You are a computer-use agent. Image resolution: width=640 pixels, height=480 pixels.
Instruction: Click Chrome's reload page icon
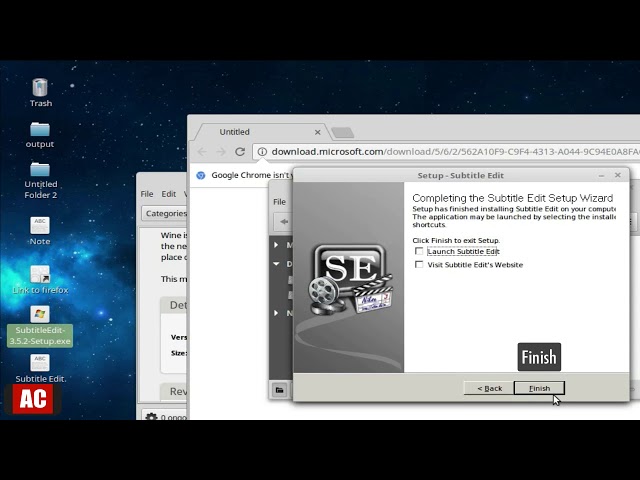[x=240, y=152]
